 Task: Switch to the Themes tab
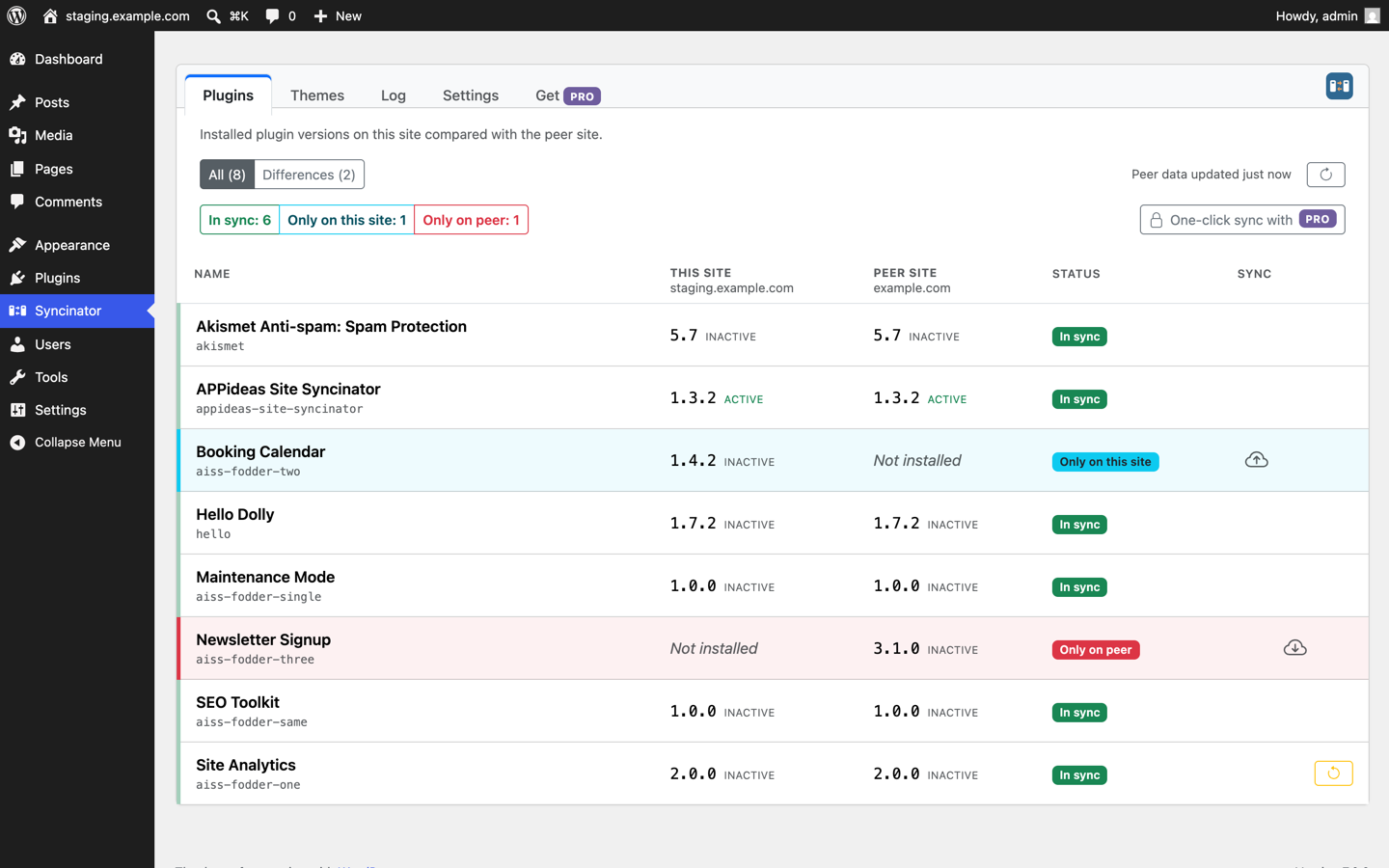pos(317,95)
